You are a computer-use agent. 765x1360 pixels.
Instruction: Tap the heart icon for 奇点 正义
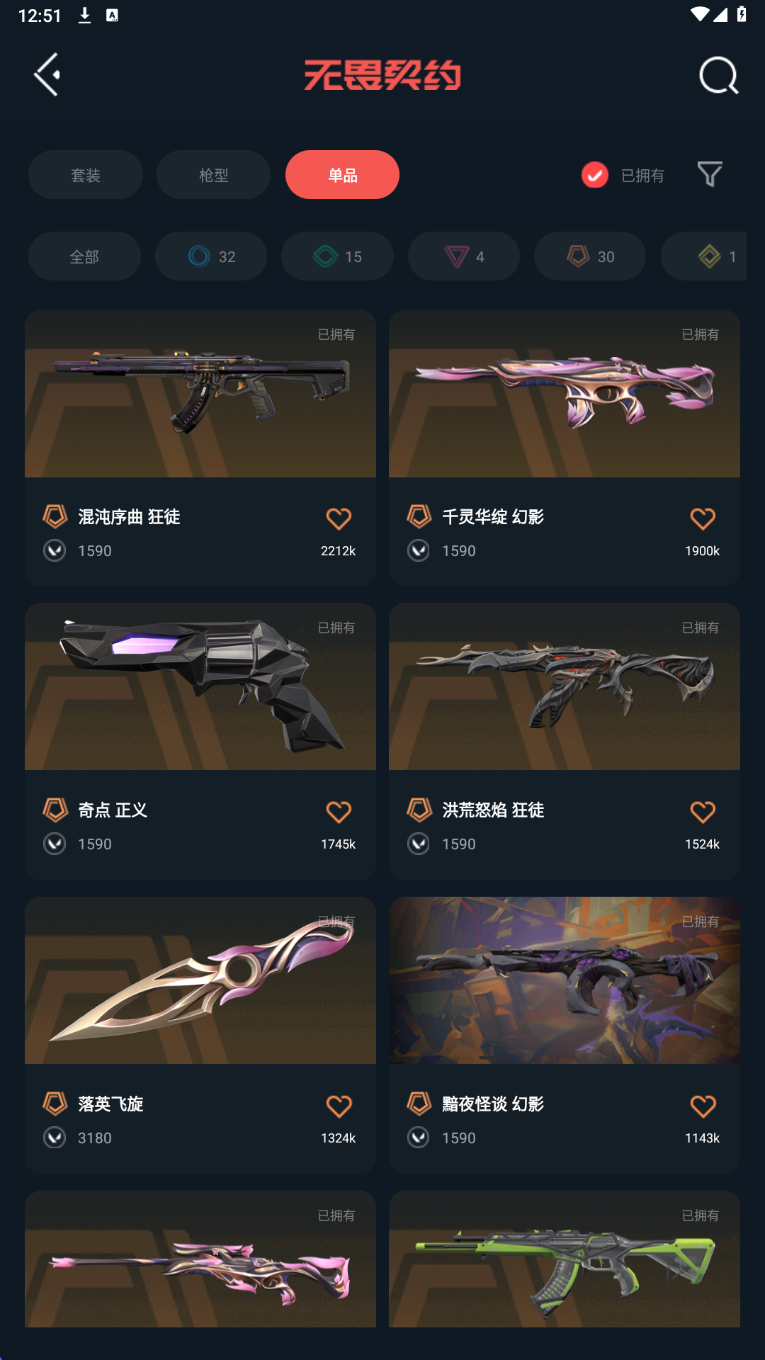coord(339,811)
